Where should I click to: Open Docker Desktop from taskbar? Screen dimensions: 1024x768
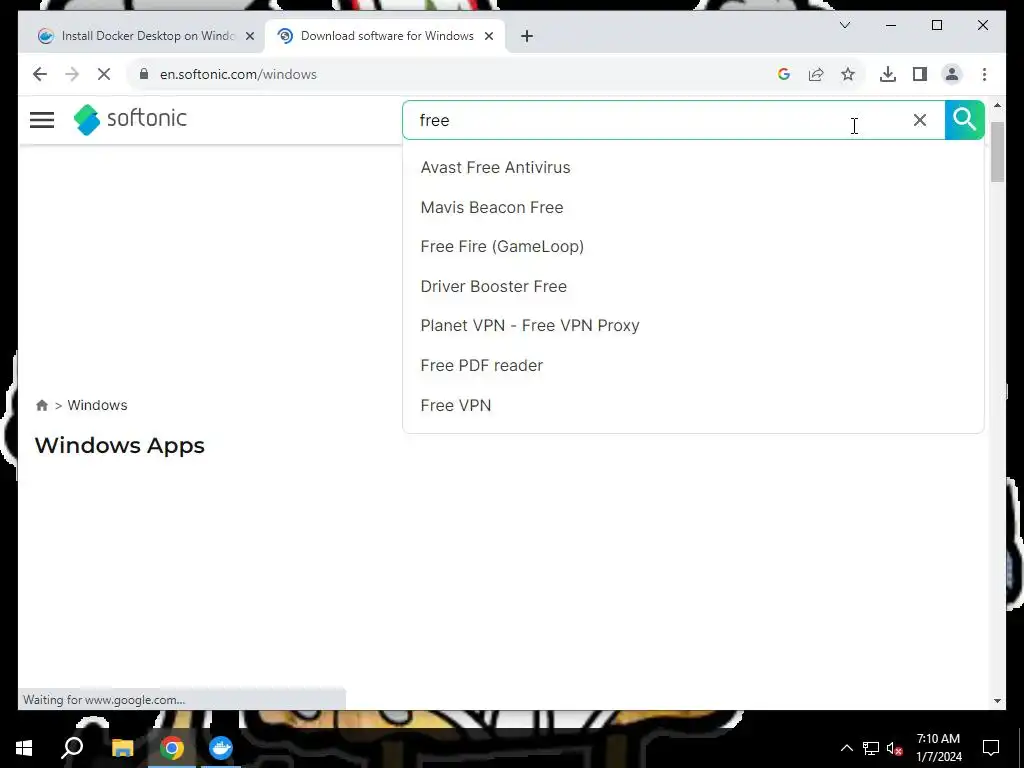pyautogui.click(x=221, y=748)
